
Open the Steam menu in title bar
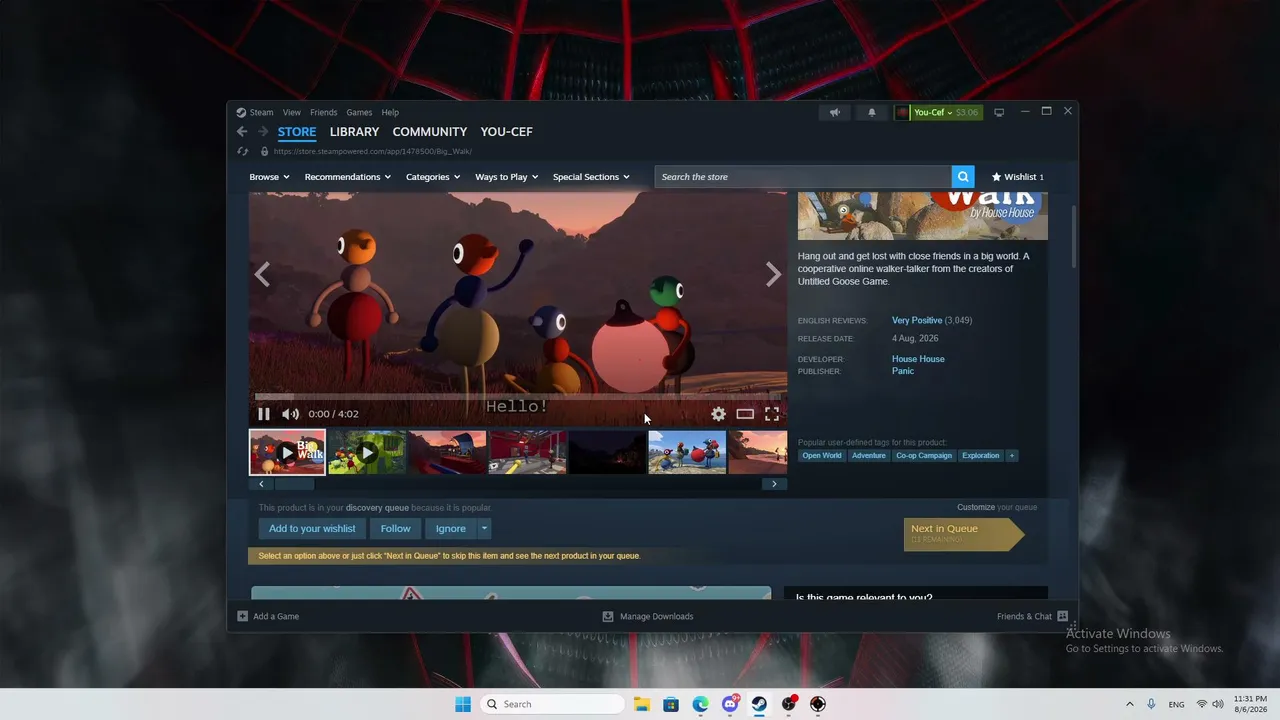261,113
